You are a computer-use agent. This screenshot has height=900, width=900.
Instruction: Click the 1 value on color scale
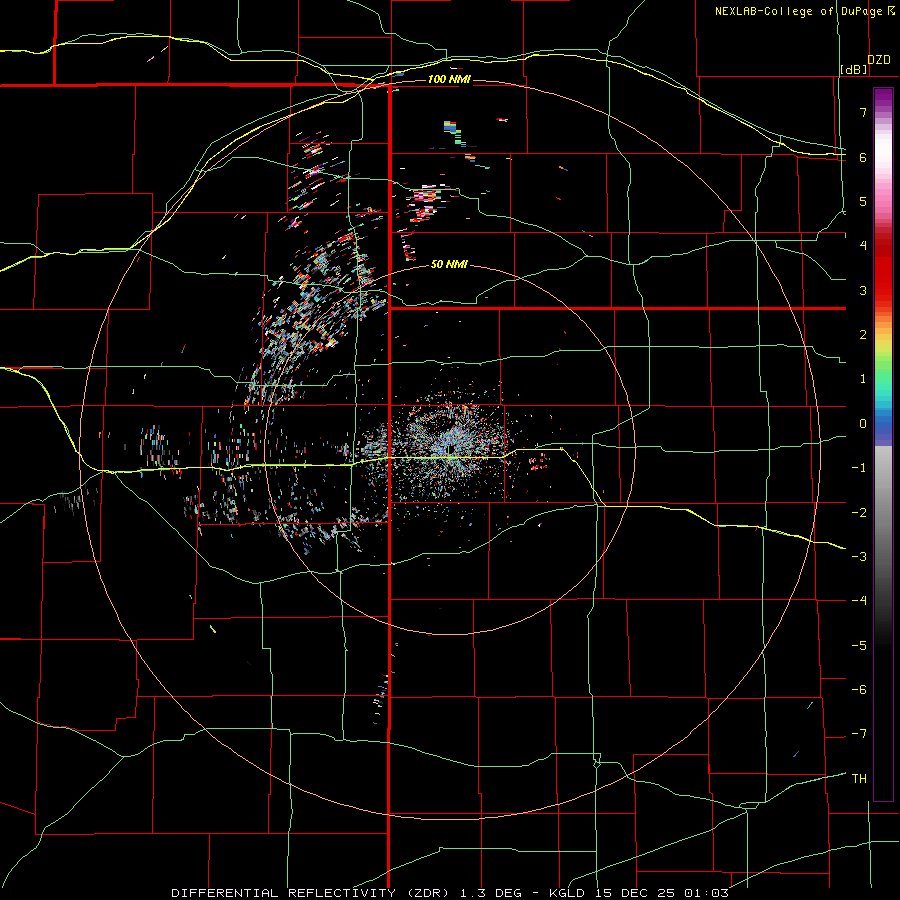863,379
